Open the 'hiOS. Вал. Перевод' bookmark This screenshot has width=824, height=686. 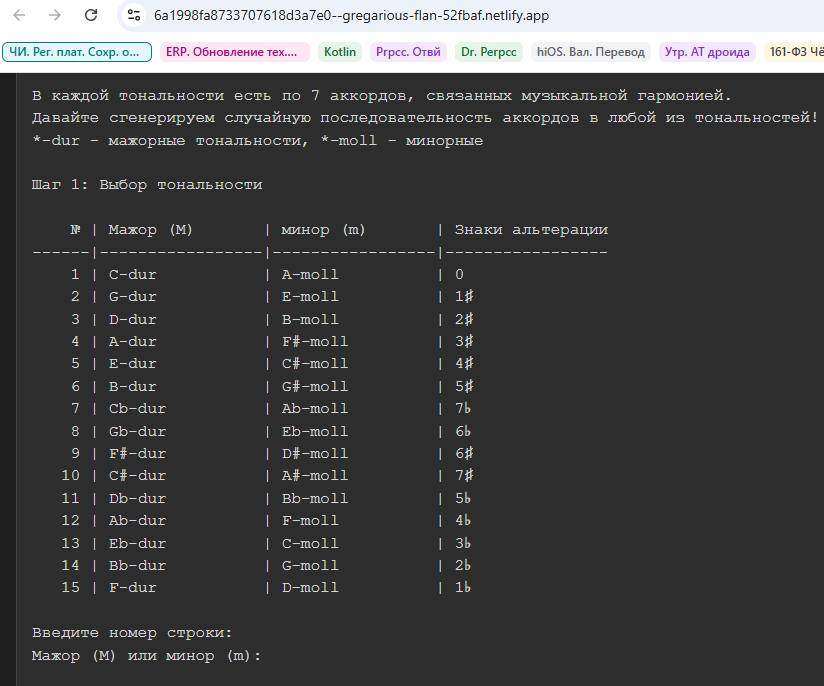[x=591, y=52]
